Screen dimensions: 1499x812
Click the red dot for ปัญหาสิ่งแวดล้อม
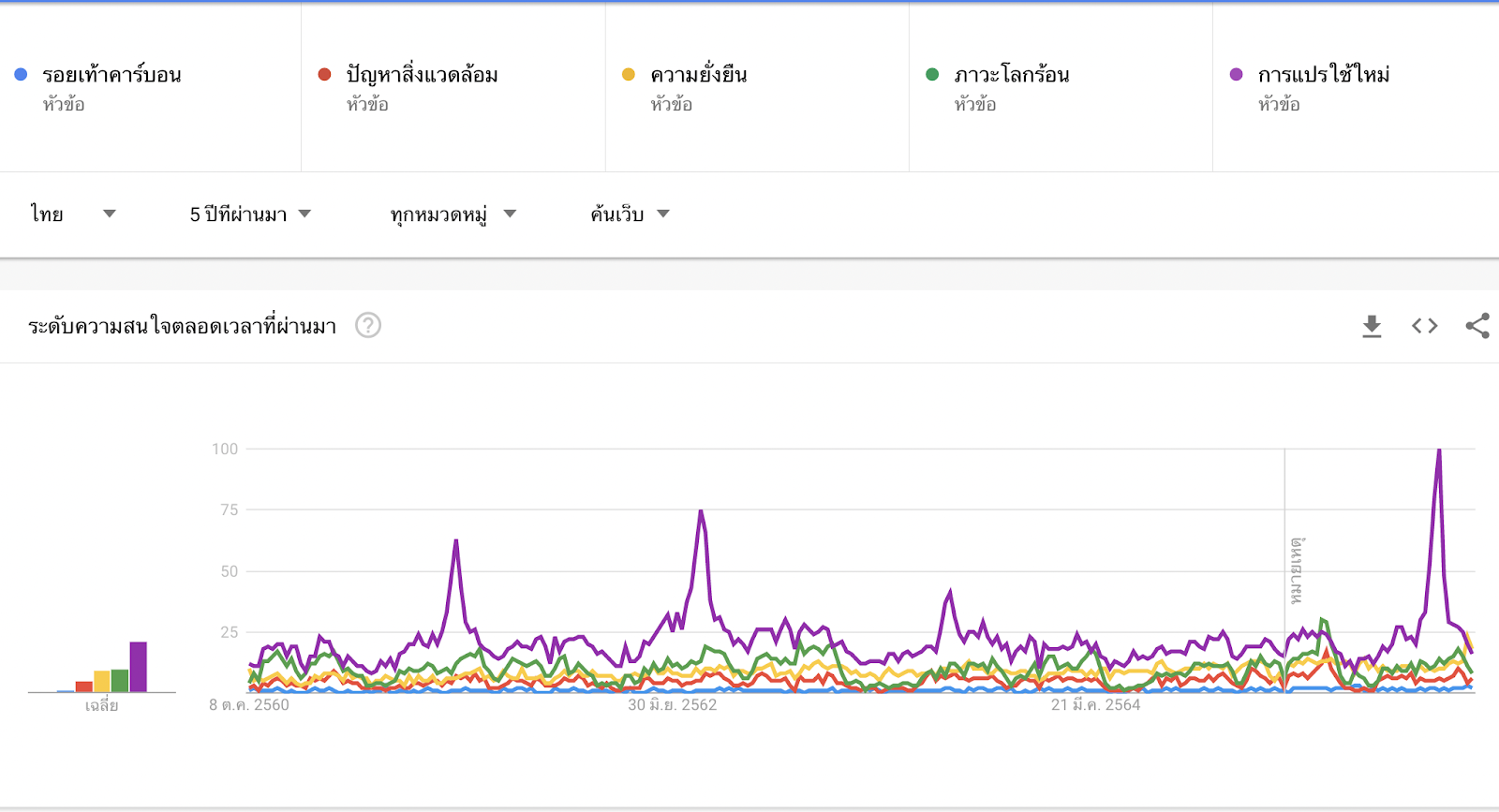coord(324,74)
